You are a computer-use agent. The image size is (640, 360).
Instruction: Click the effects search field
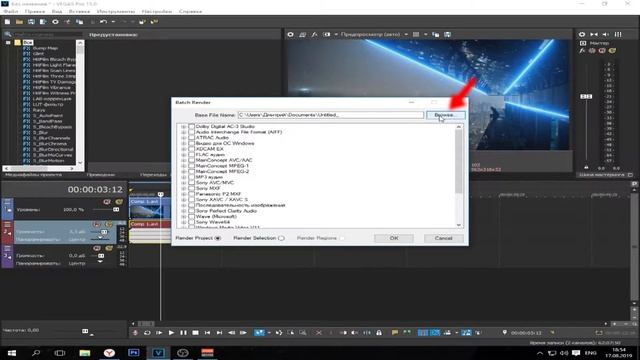click(x=47, y=35)
